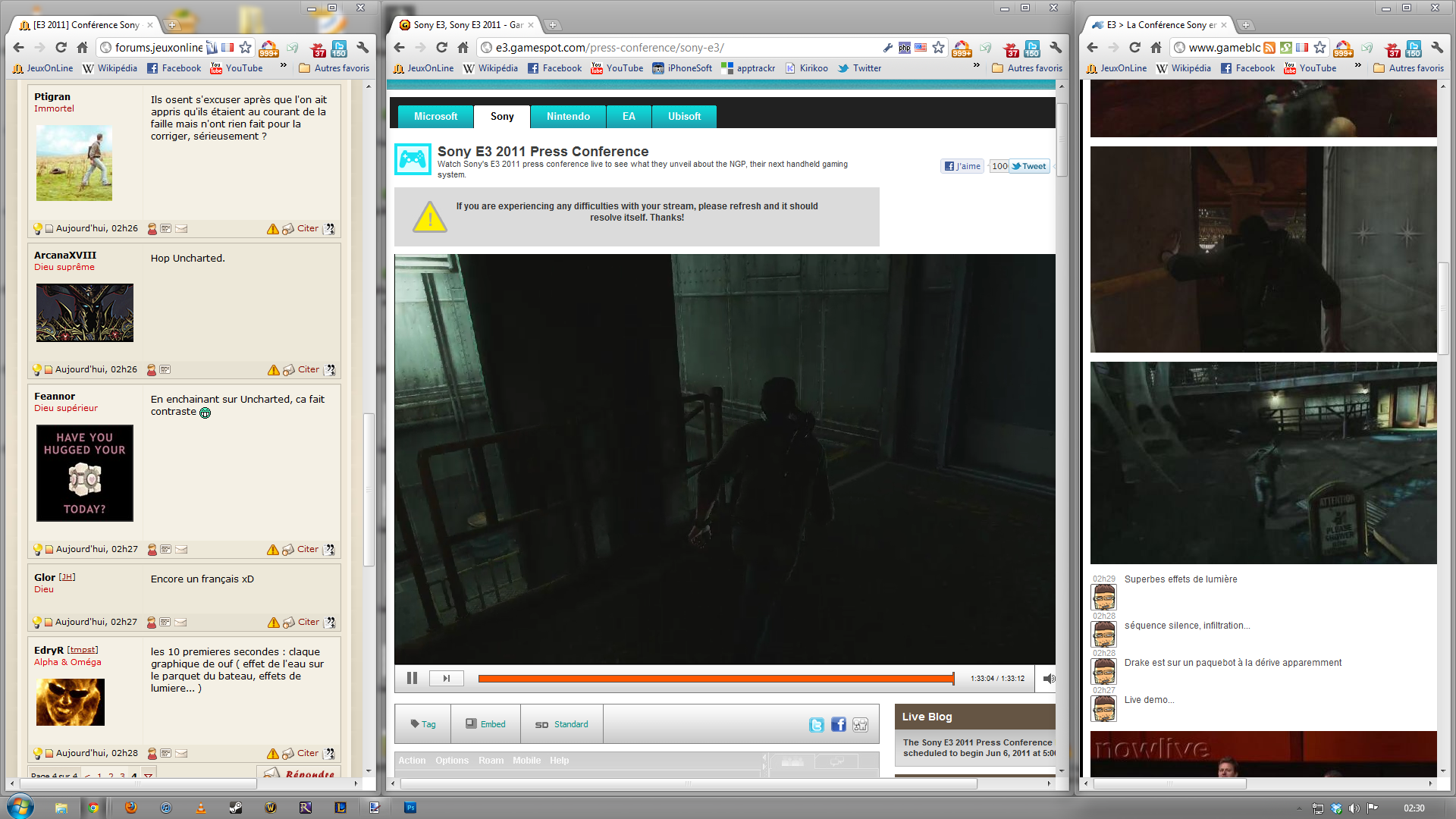This screenshot has width=1456, height=819.
Task: Open the Embed option below the video
Action: click(485, 724)
